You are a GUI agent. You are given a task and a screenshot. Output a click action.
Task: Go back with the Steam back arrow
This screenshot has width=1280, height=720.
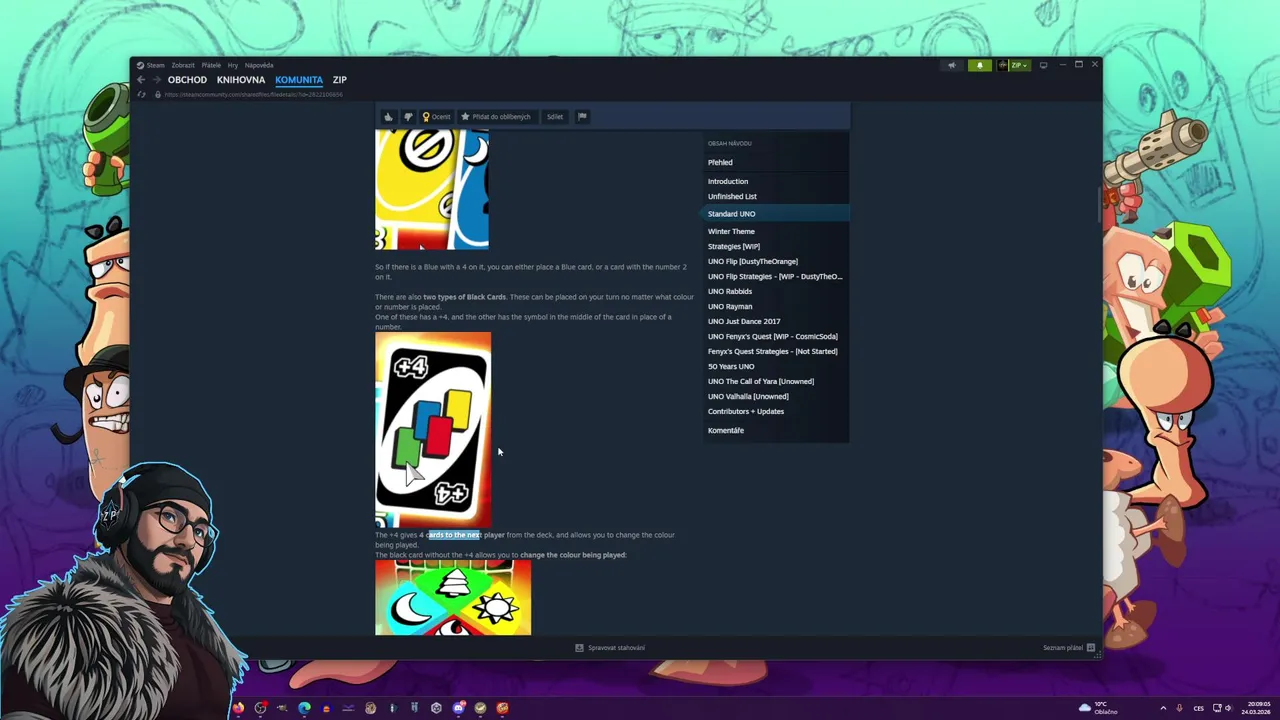tap(141, 80)
